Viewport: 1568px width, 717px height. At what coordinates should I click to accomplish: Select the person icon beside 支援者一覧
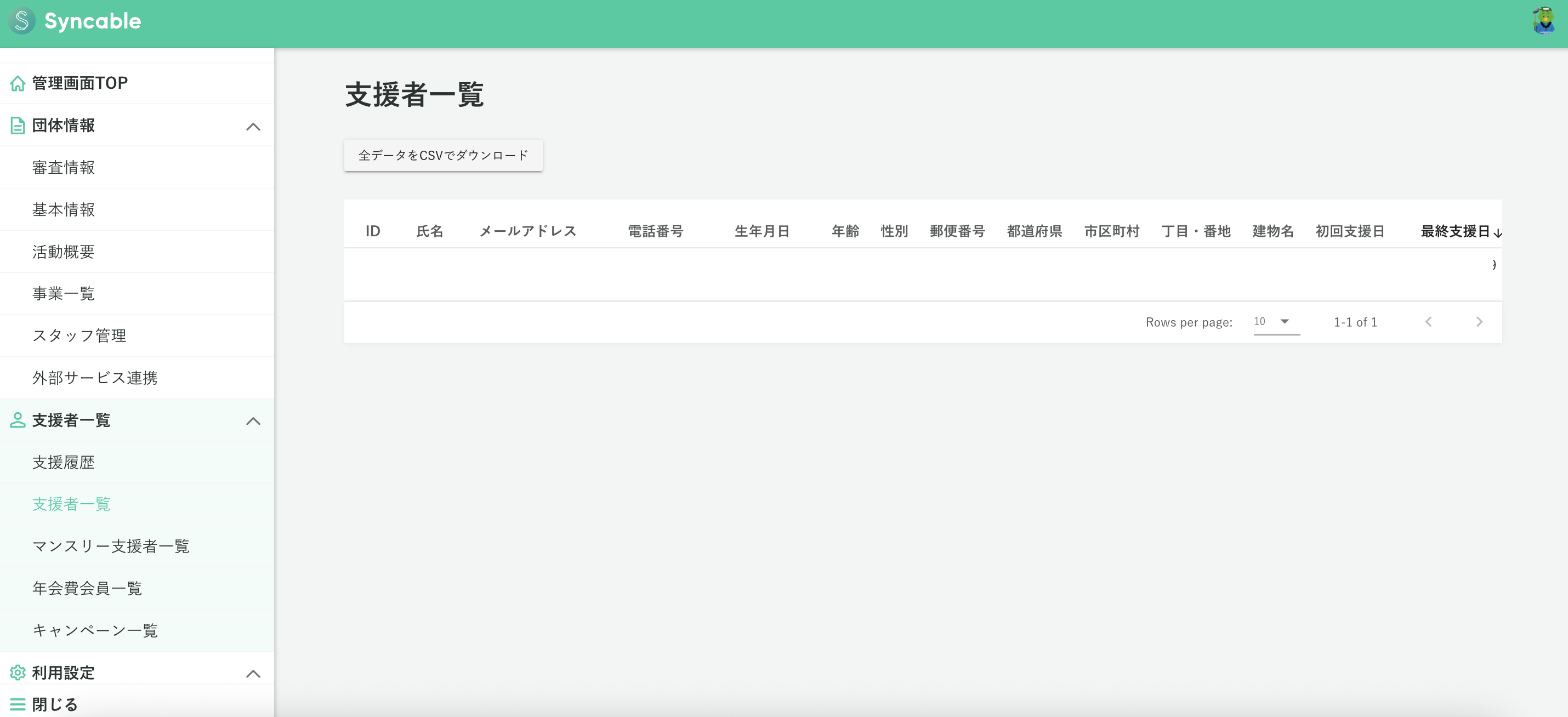coord(17,420)
